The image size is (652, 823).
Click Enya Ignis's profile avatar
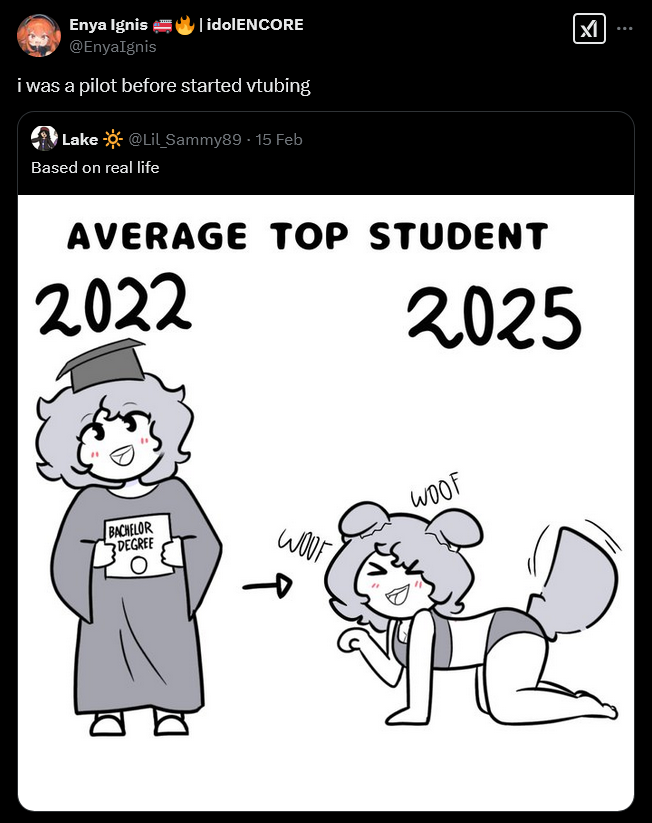pyautogui.click(x=39, y=35)
